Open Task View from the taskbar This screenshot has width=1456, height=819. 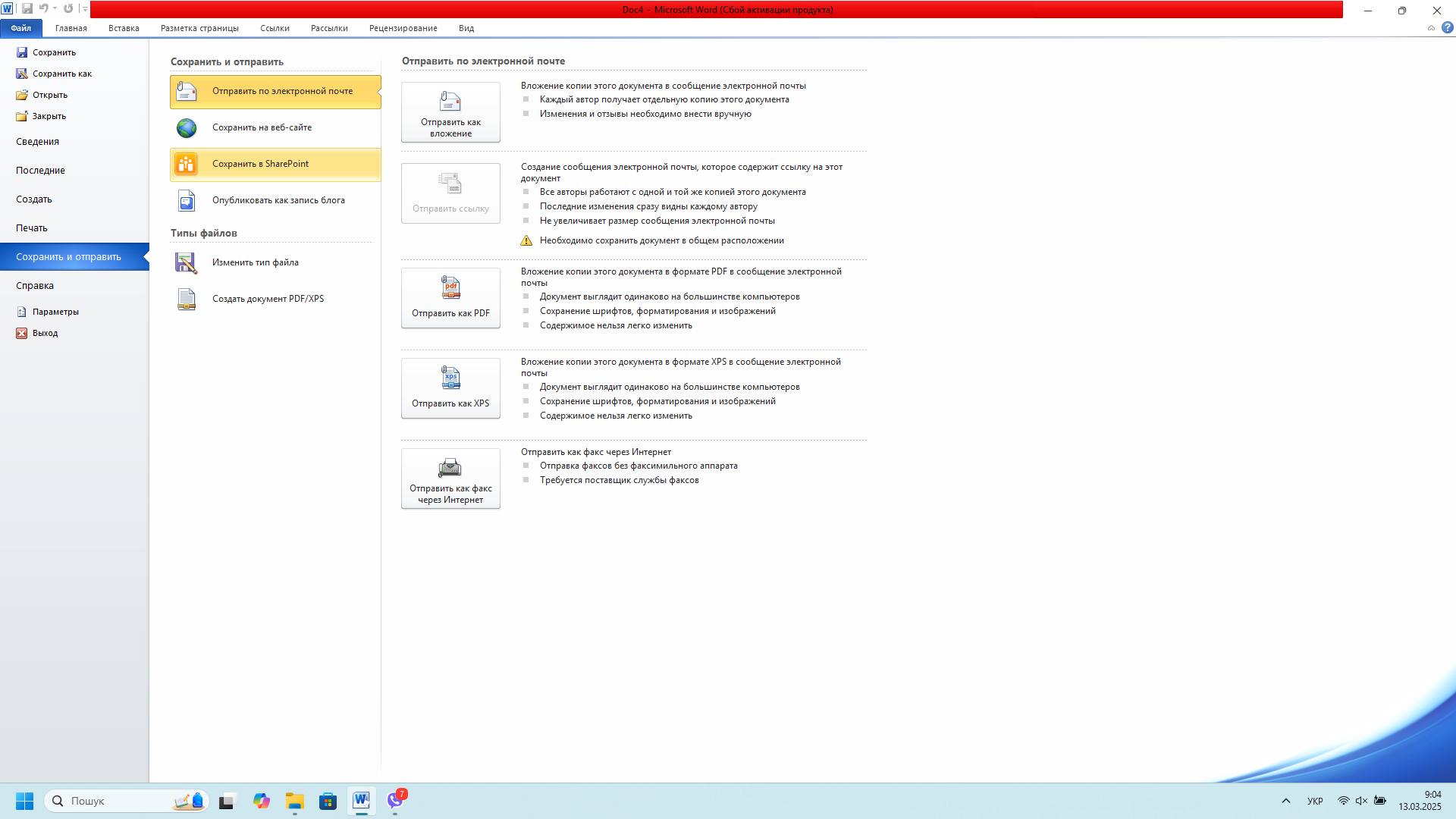point(227,801)
